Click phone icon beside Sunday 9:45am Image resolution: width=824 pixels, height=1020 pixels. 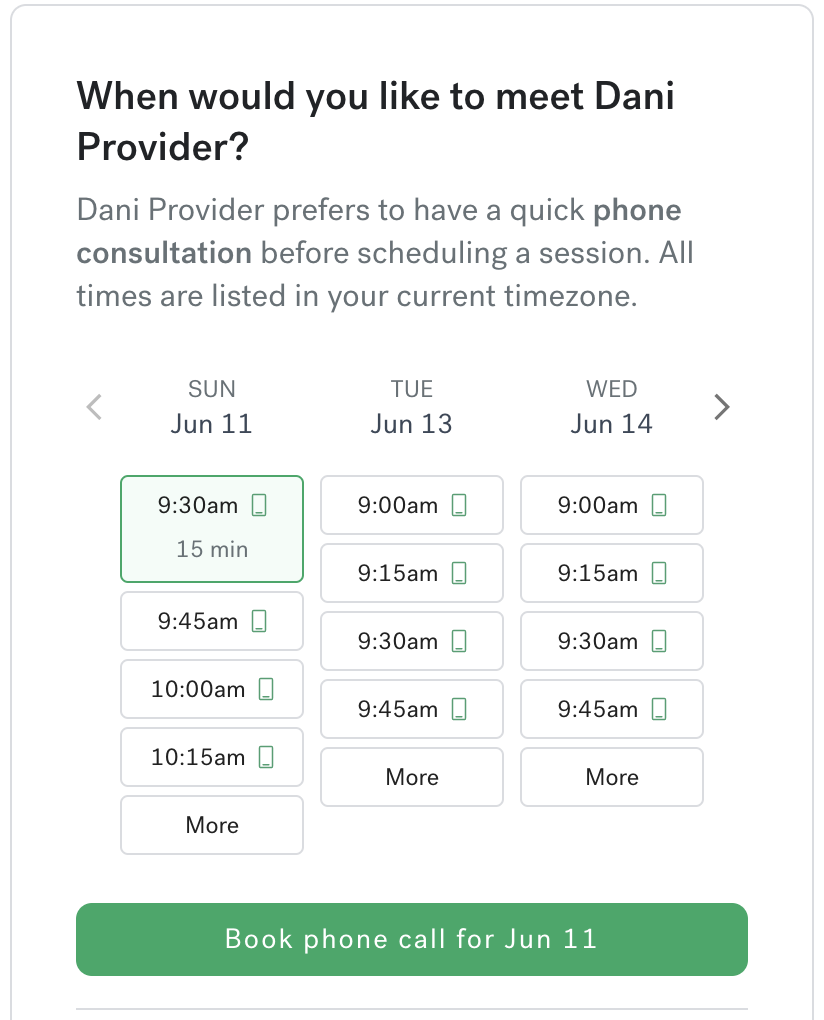(x=259, y=621)
